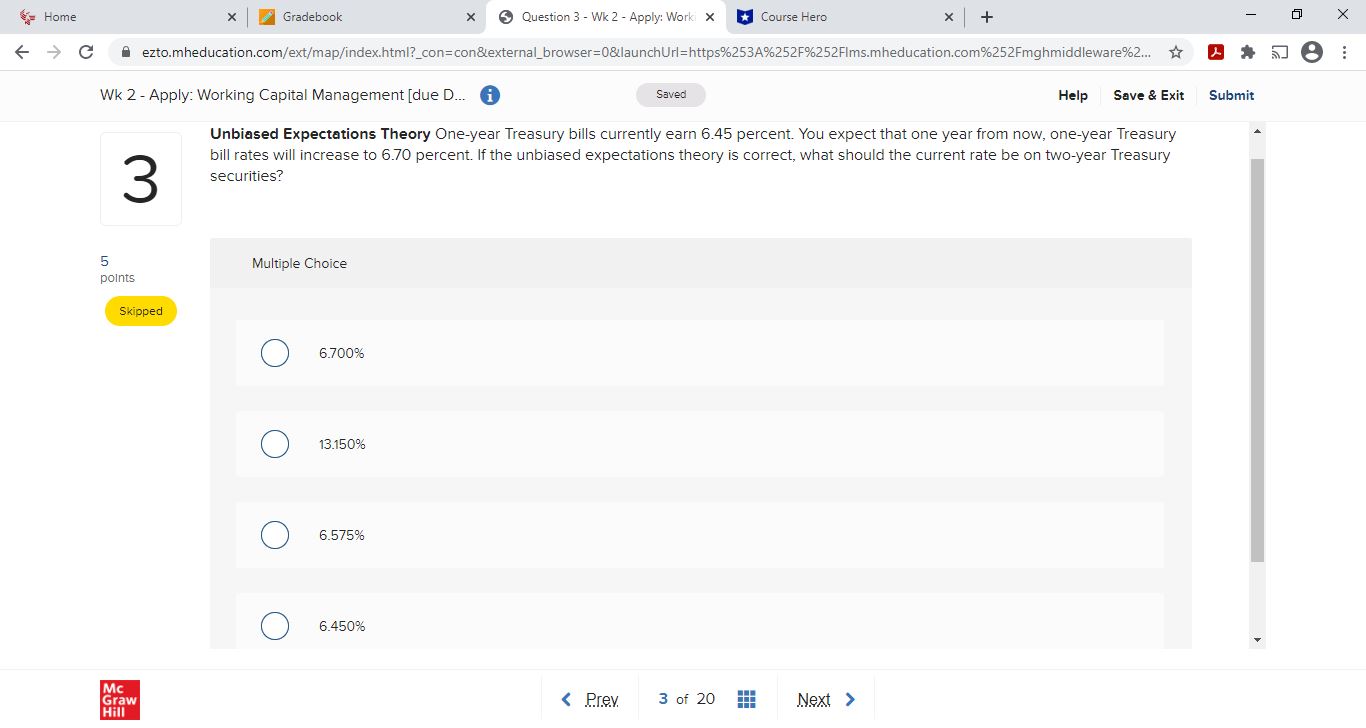Bookmark the page with the star icon
The width and height of the screenshot is (1366, 728).
pyautogui.click(x=1176, y=51)
